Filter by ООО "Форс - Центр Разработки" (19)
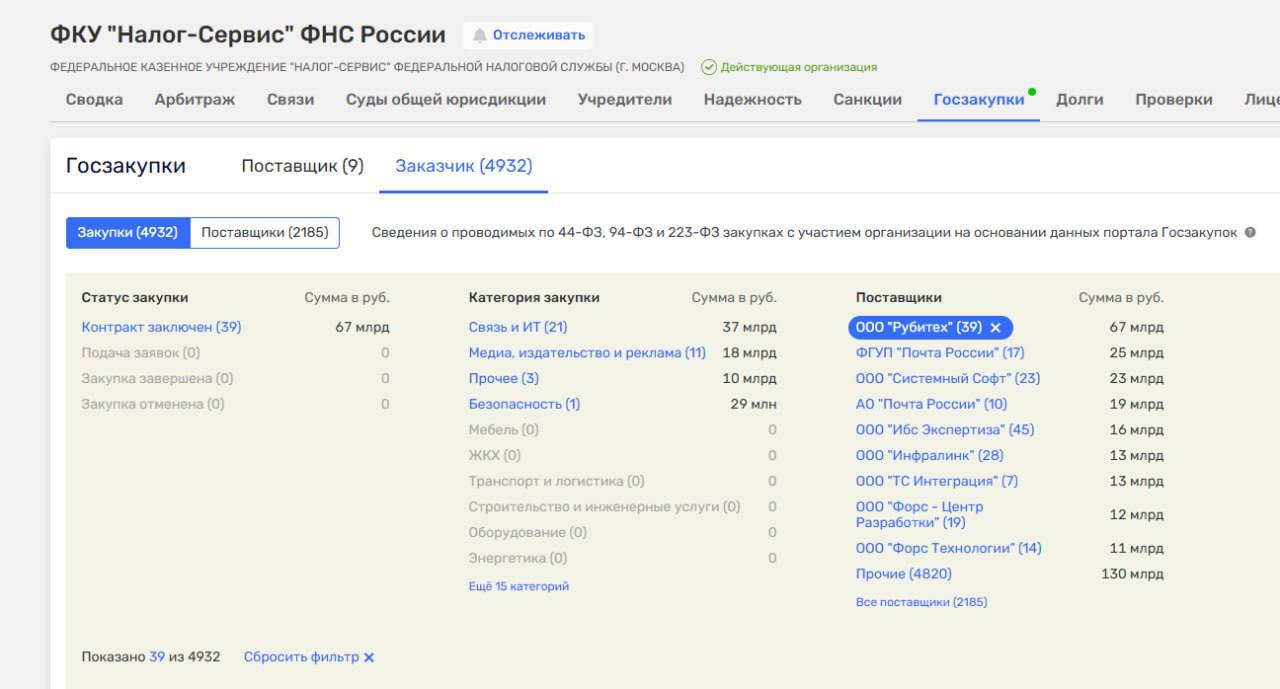Screen dimensions: 1280x689 pyautogui.click(x=920, y=515)
